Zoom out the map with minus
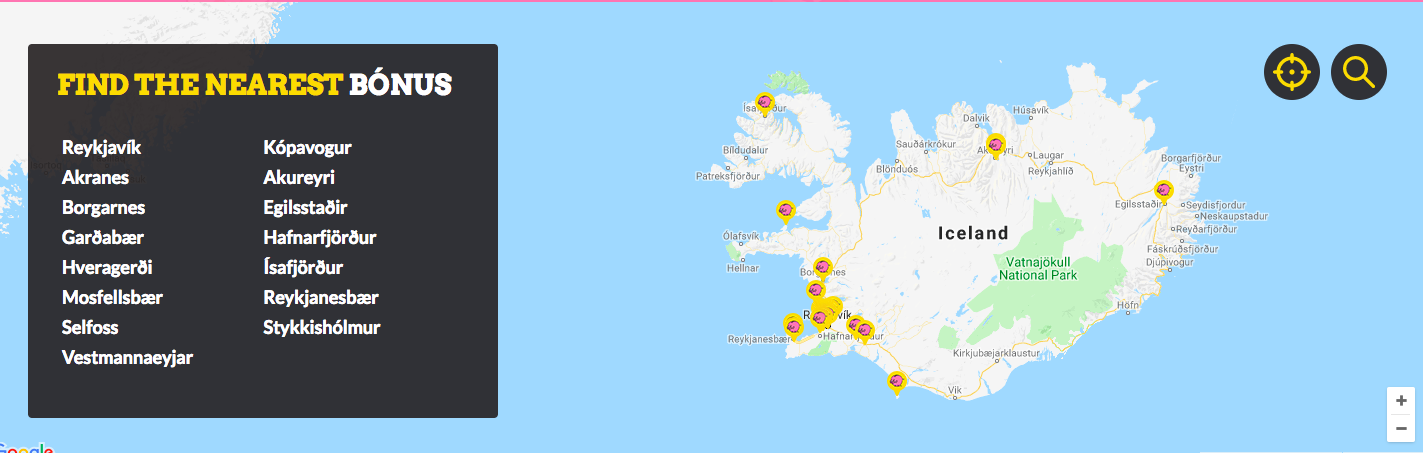The width and height of the screenshot is (1423, 453). click(x=1401, y=428)
